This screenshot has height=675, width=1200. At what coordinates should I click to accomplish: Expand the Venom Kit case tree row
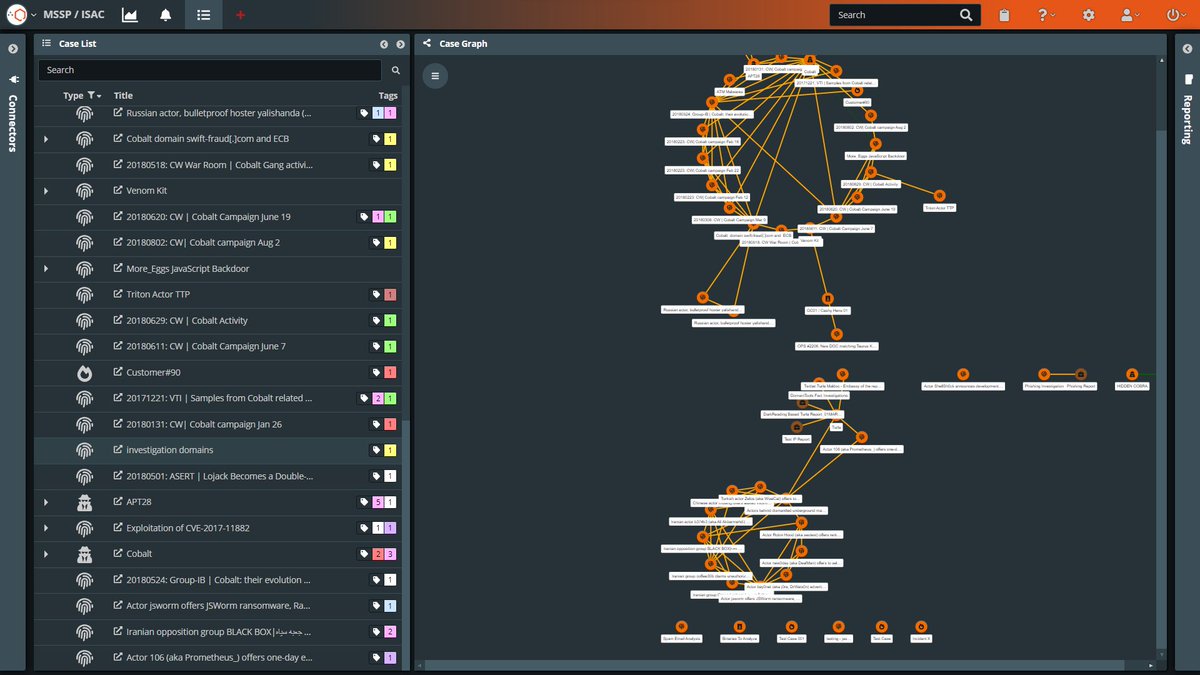(44, 190)
